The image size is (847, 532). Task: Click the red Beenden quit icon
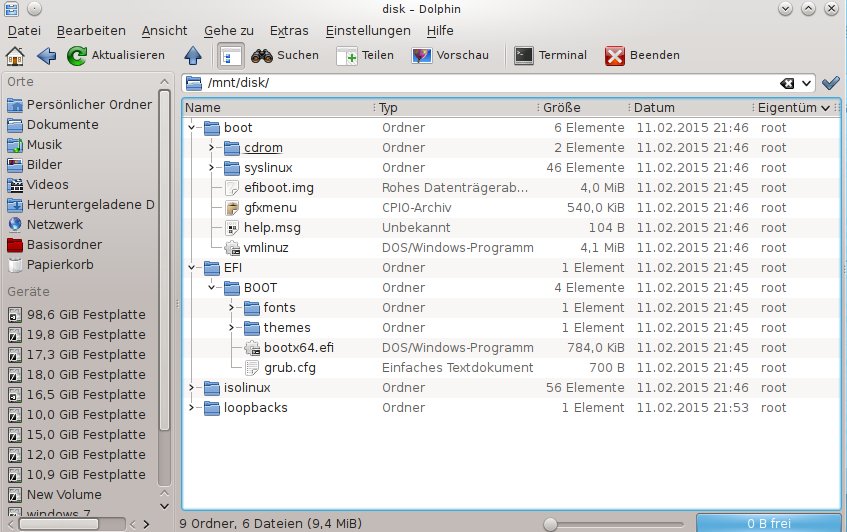(x=615, y=55)
